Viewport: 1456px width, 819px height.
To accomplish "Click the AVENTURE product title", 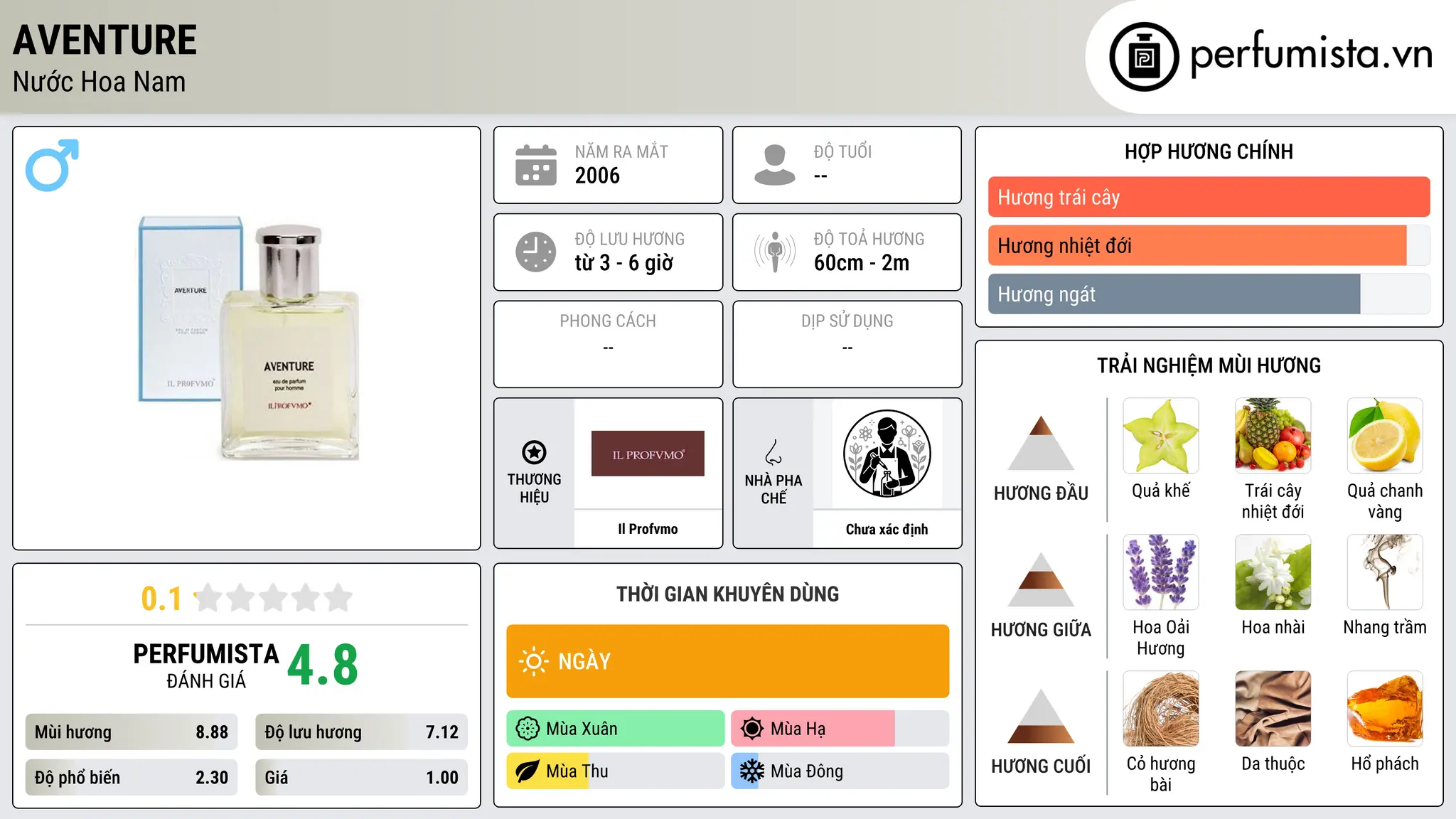I will coord(105,40).
